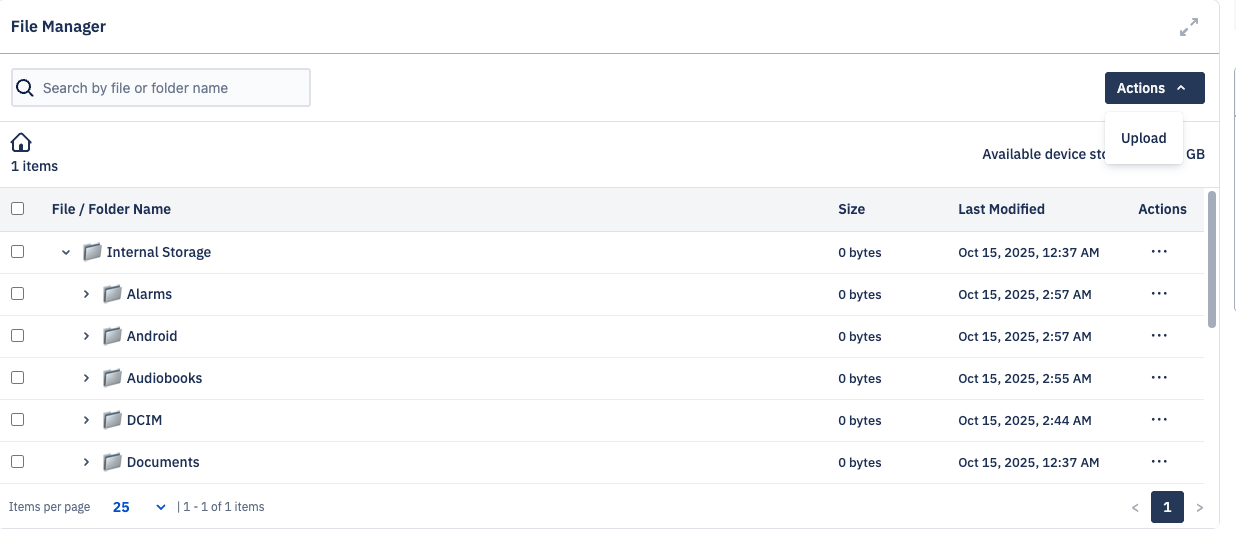The image size is (1236, 536).
Task: Expand File Manager to full screen
Action: (x=1188, y=27)
